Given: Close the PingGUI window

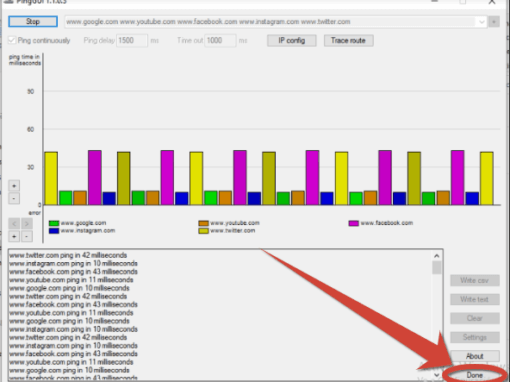Looking at the screenshot, I should [492, 2].
